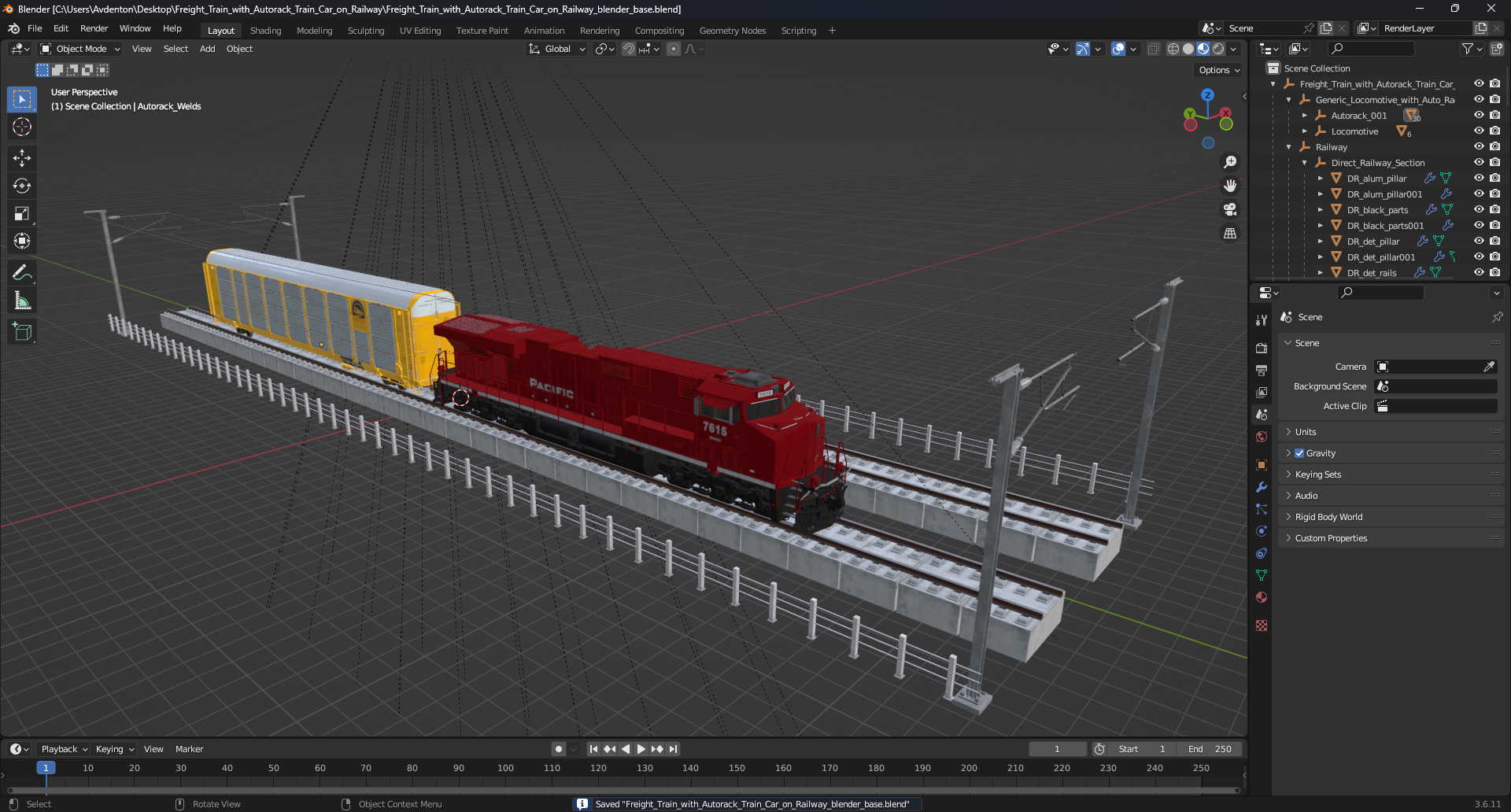This screenshot has width=1511, height=812.
Task: Click the timeline playhead at frame 1
Action: pos(46,768)
